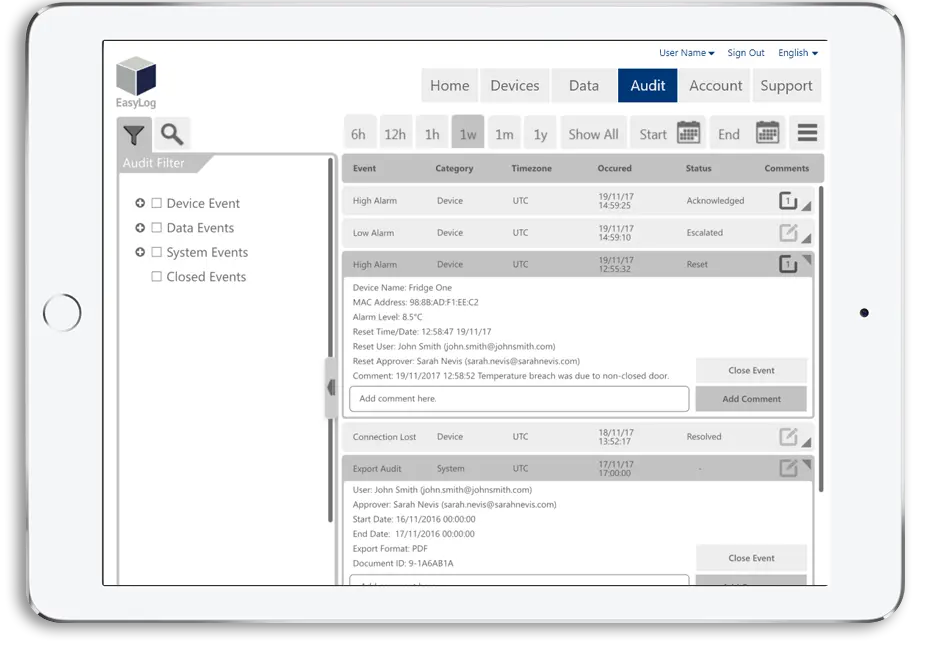Select the 1w time range filter
This screenshot has height=662, width=931.
click(x=467, y=131)
